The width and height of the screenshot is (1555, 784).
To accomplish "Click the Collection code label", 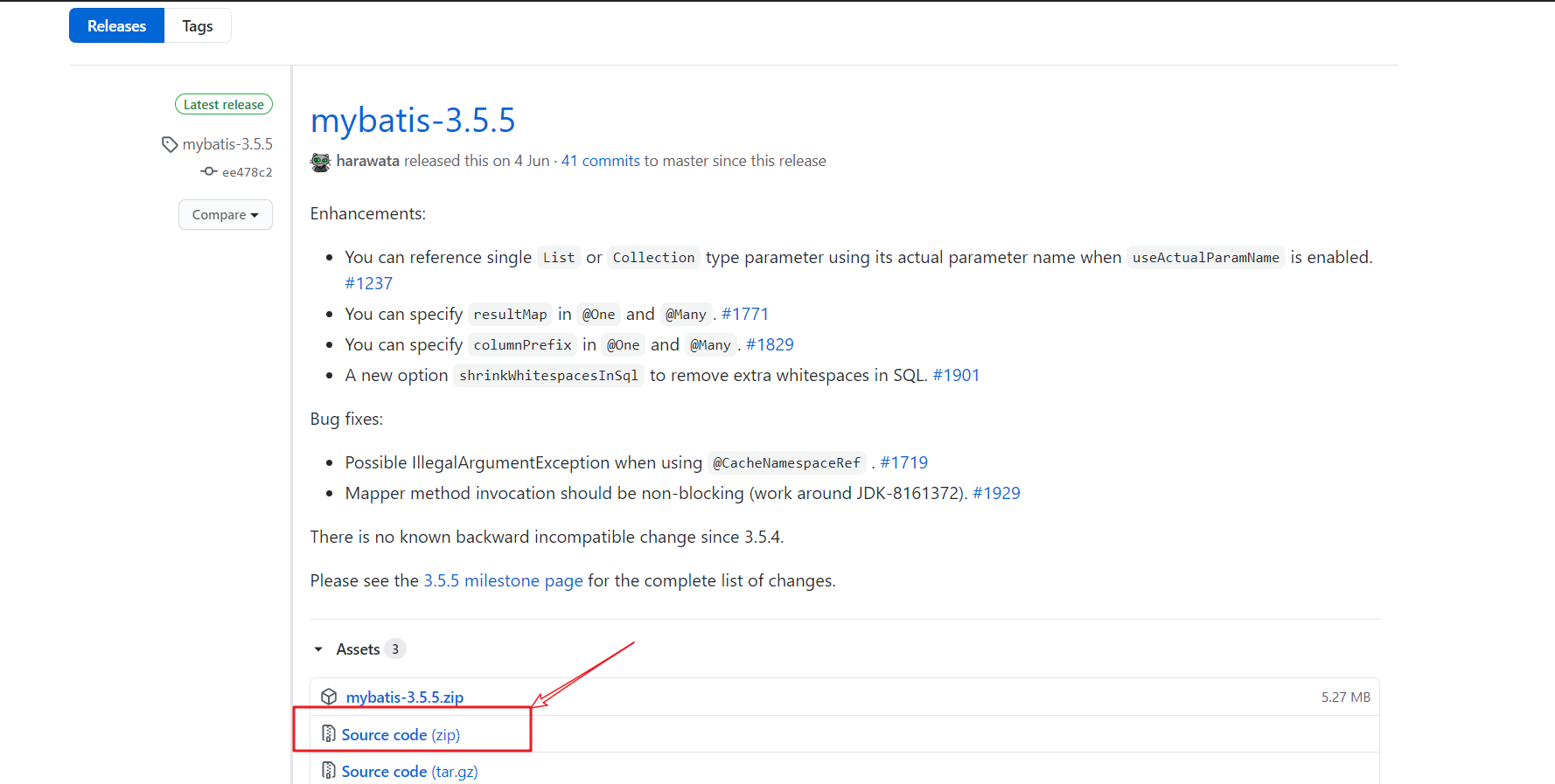I will coord(653,257).
